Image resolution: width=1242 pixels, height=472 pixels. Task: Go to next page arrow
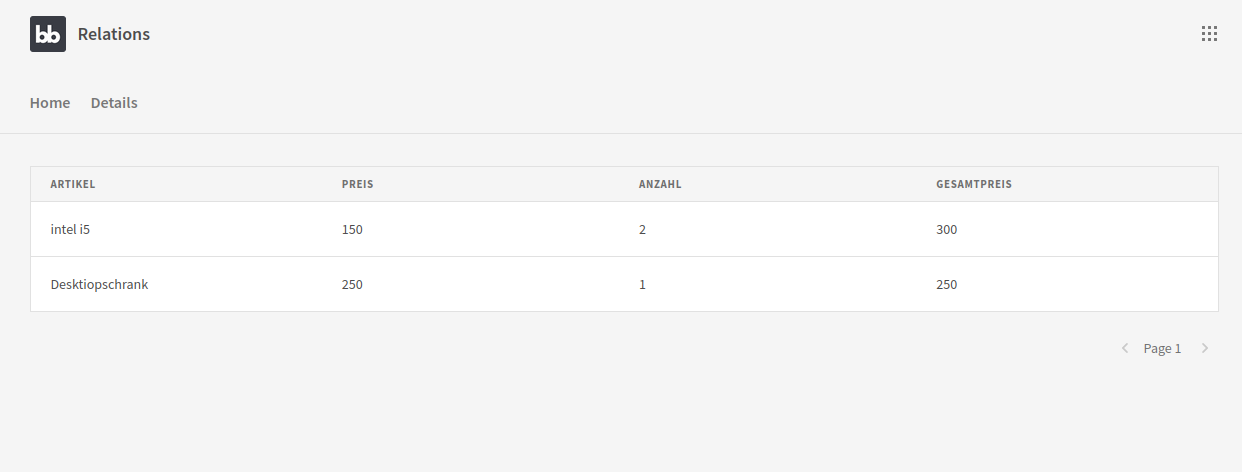click(1205, 348)
